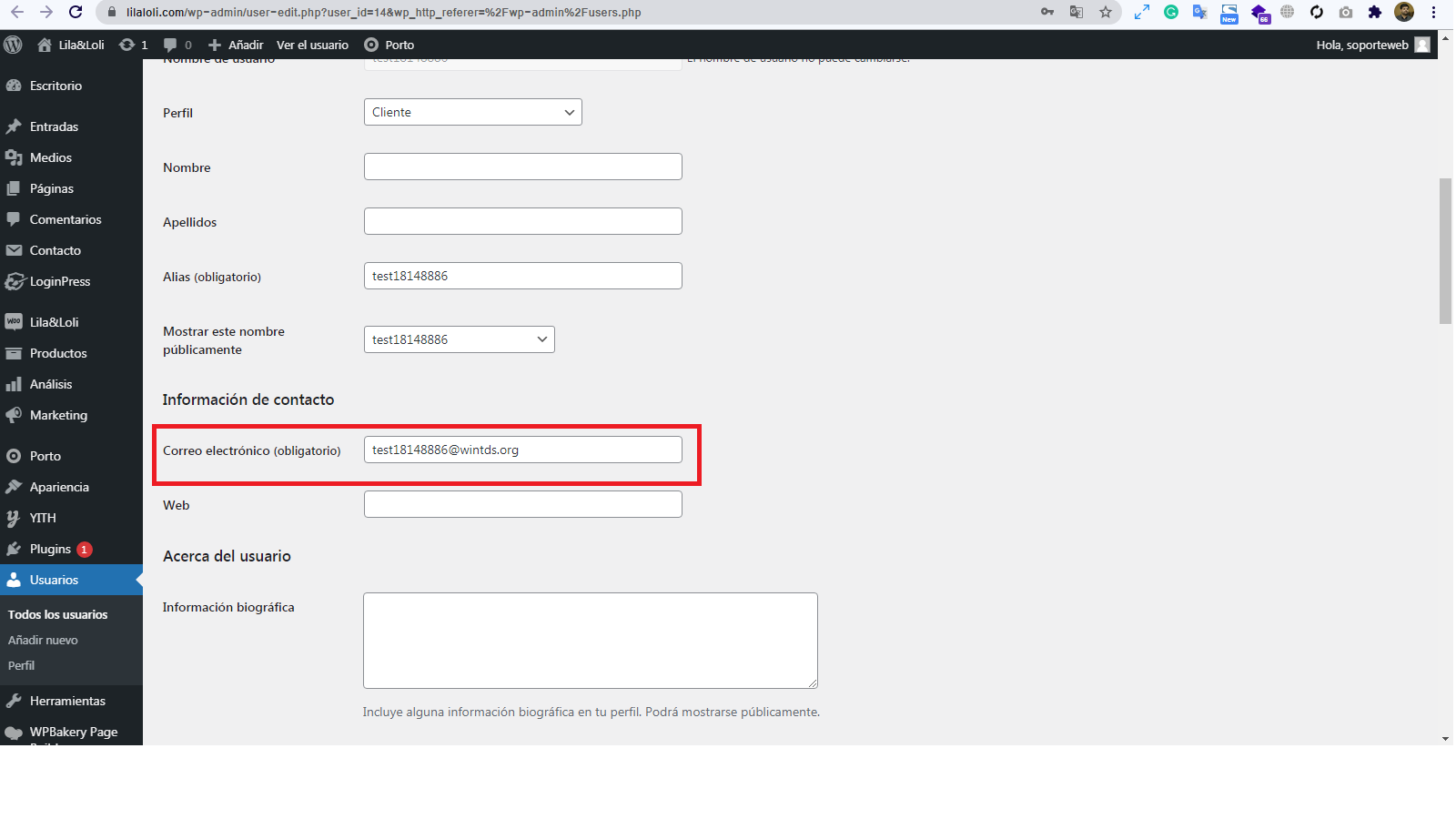Open Comentarios in sidebar
Screen dimensions: 1456x819
pyautogui.click(x=71, y=219)
